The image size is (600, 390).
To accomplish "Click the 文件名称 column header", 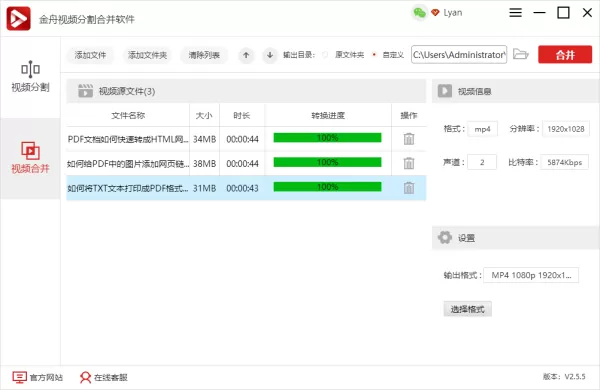I will pyautogui.click(x=128, y=115).
